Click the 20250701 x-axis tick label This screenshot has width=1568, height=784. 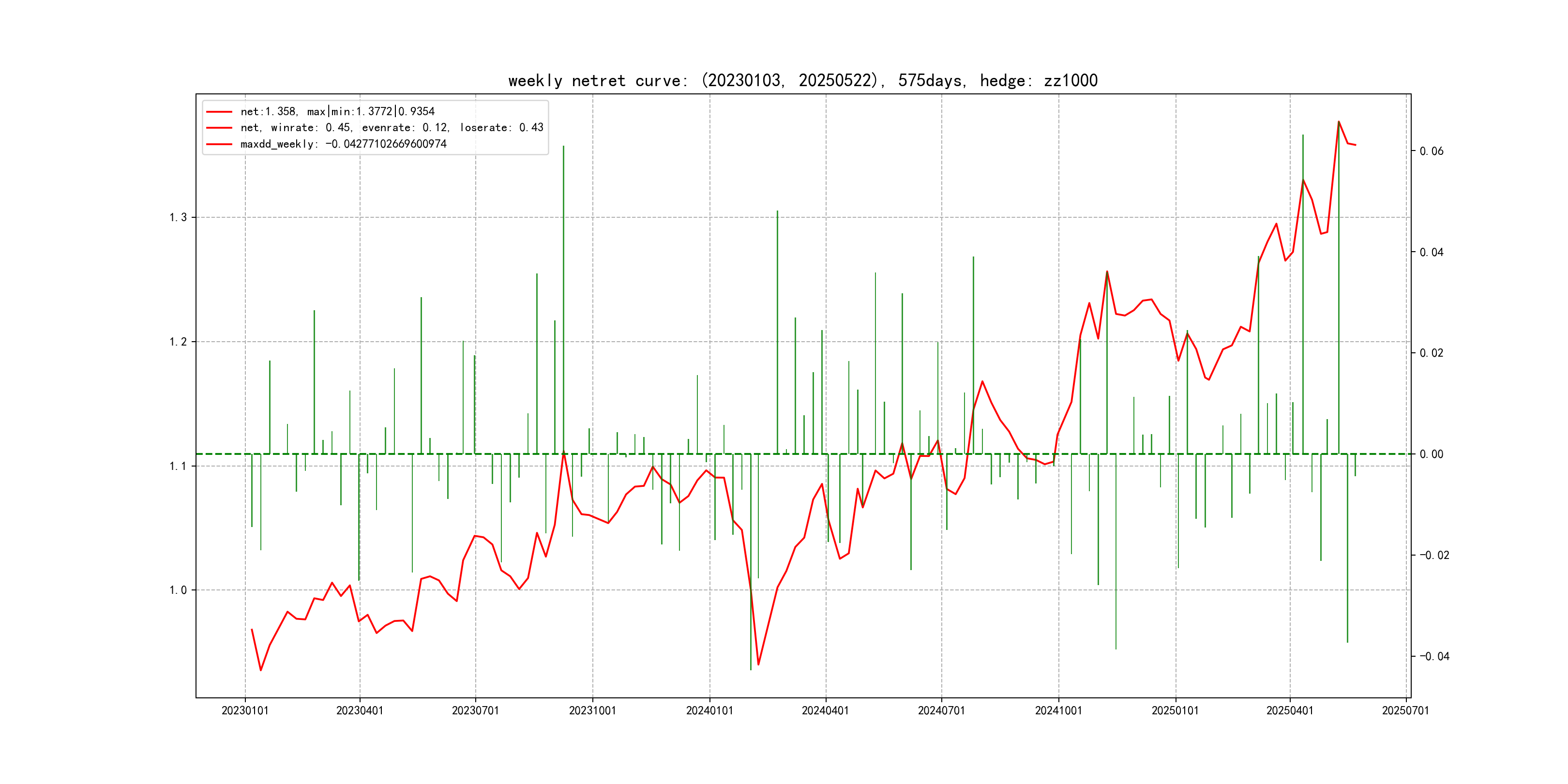click(x=1405, y=710)
